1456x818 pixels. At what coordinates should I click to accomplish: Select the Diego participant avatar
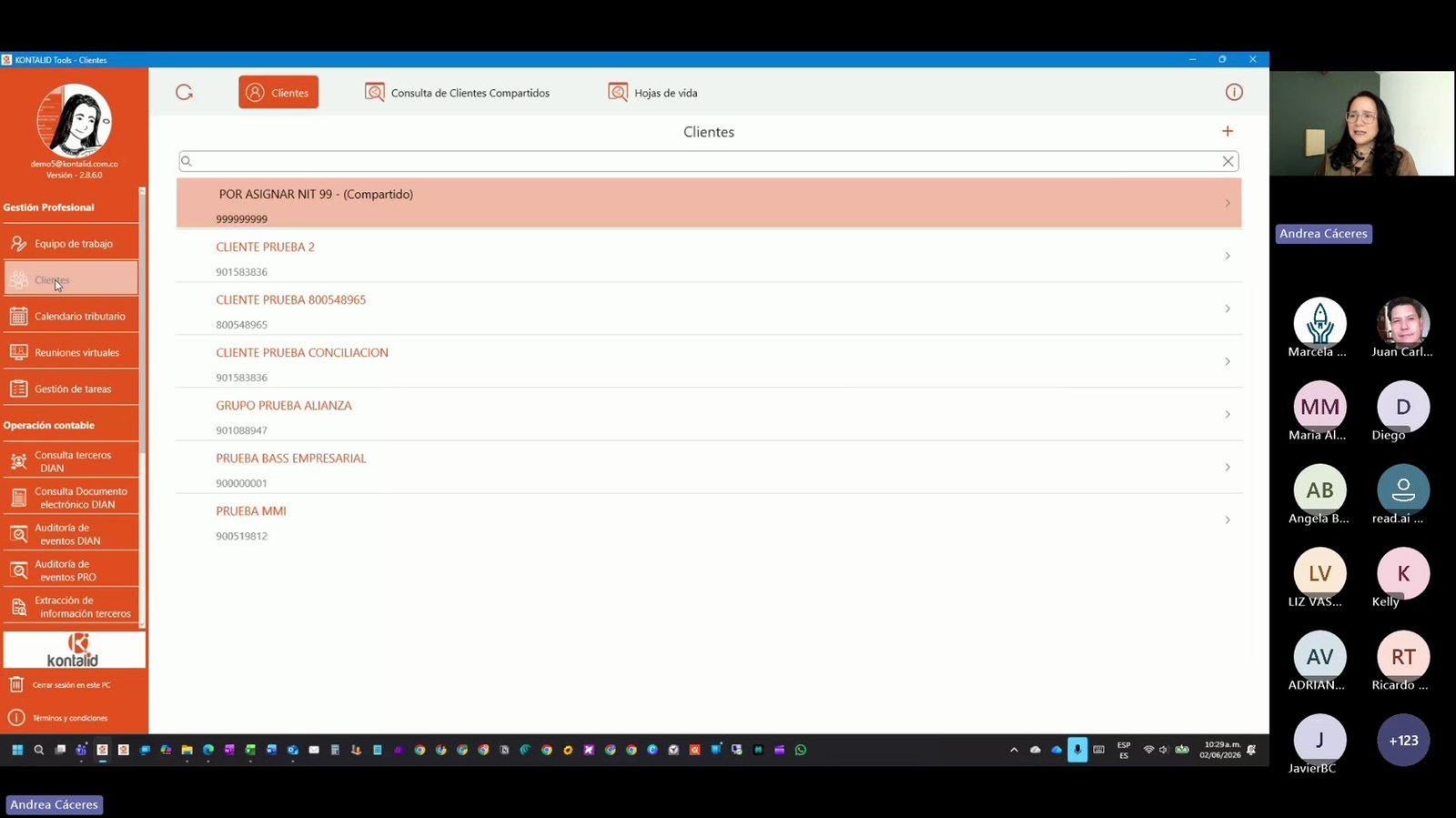pos(1403,407)
